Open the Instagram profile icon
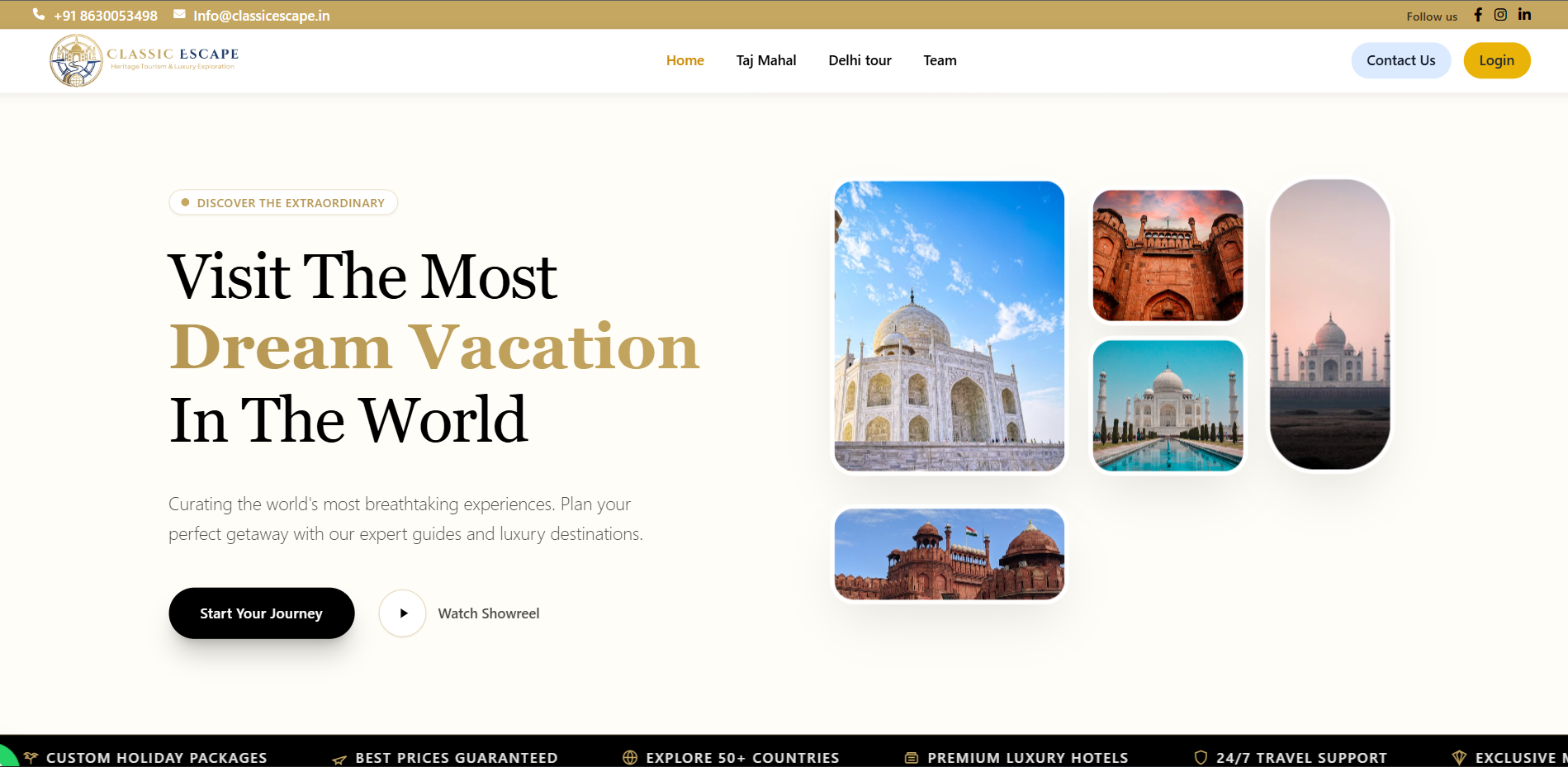Screen dimensions: 1568x767 tap(1501, 14)
